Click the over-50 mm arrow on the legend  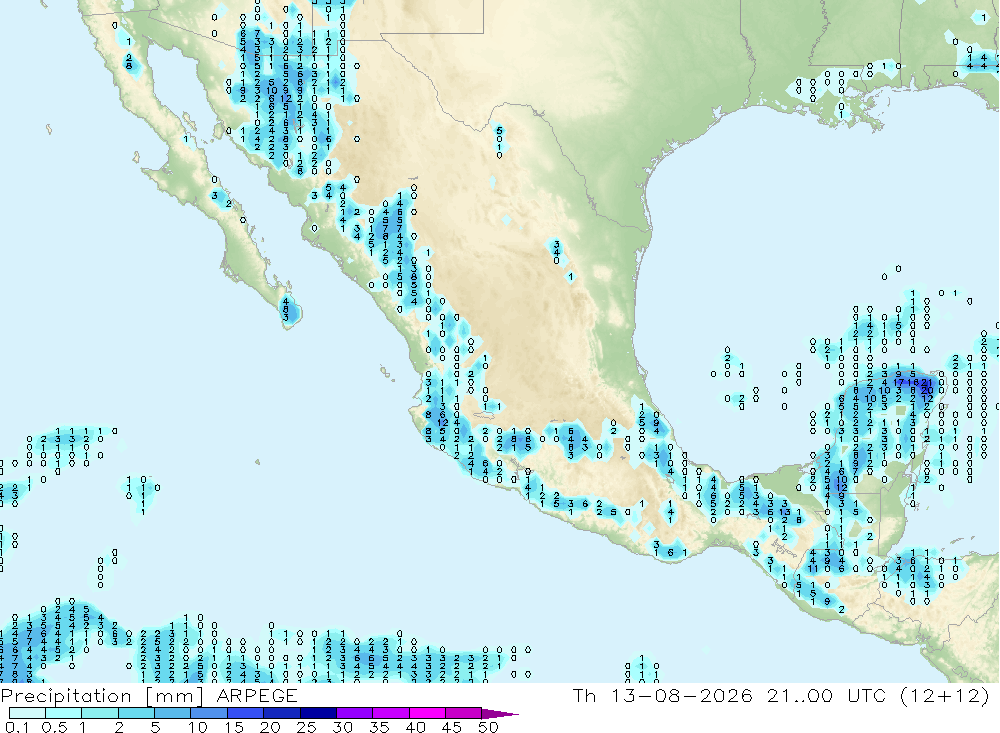[x=500, y=714]
